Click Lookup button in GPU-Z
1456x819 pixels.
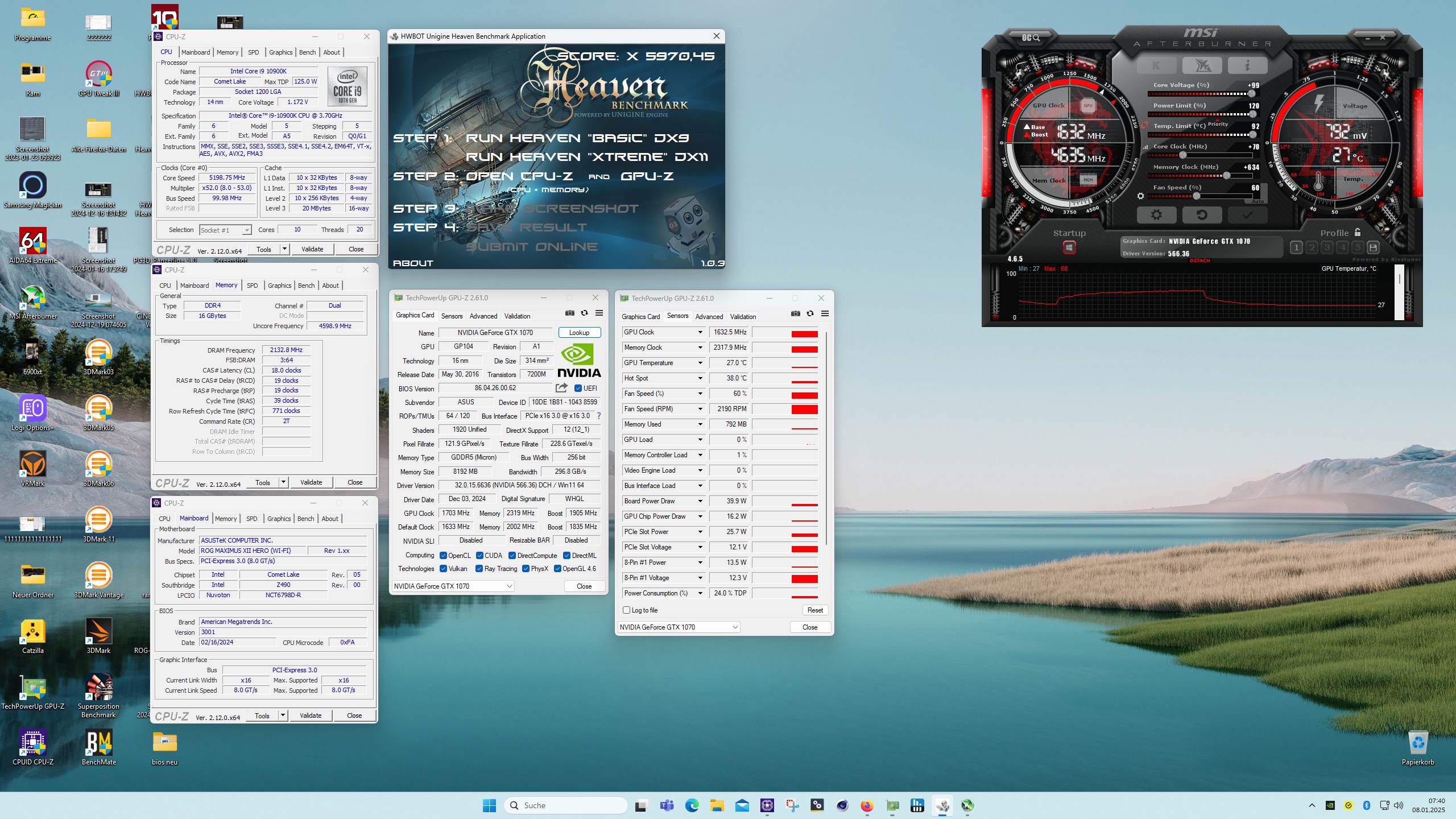pyautogui.click(x=580, y=333)
